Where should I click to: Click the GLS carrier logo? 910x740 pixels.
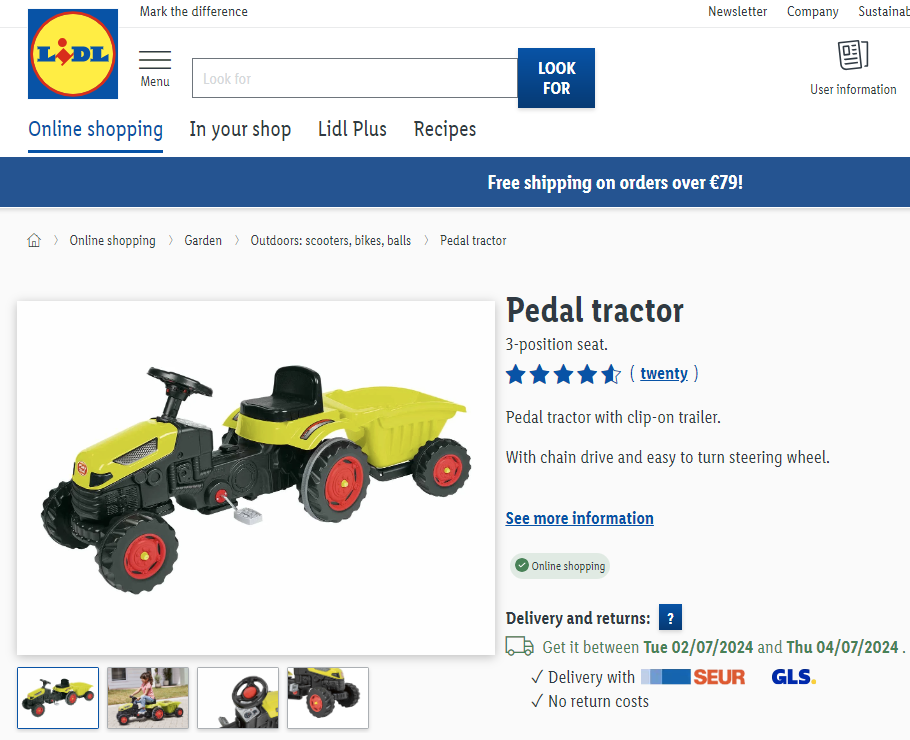(793, 677)
